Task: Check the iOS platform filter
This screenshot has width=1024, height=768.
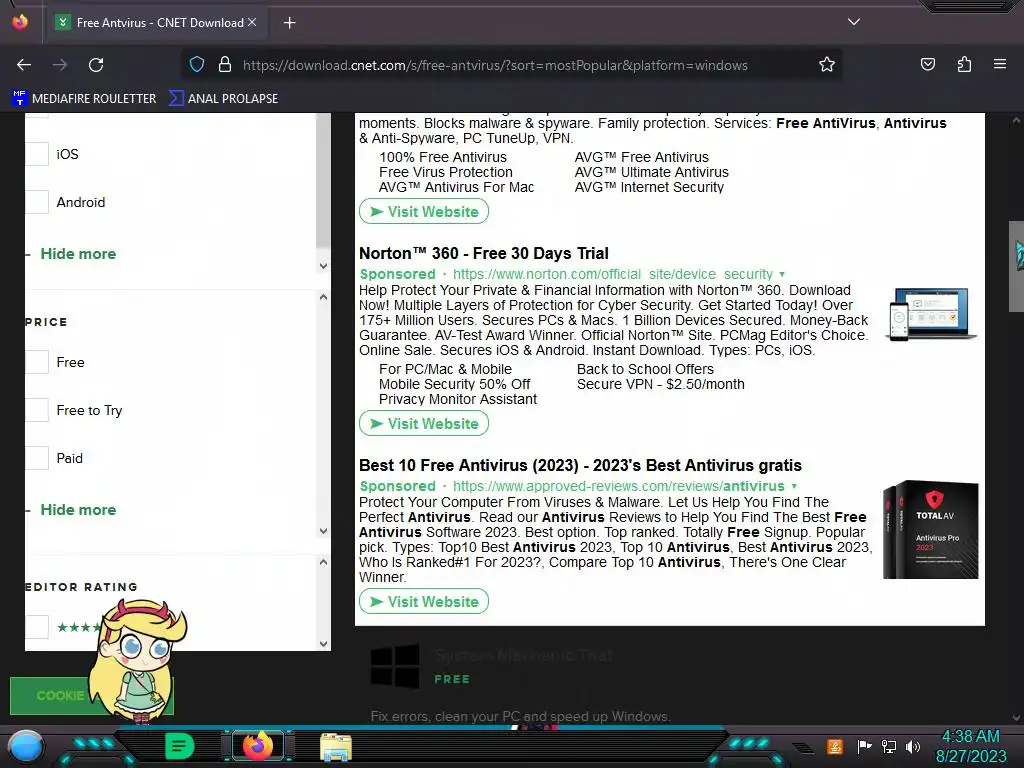Action: [x=37, y=154]
